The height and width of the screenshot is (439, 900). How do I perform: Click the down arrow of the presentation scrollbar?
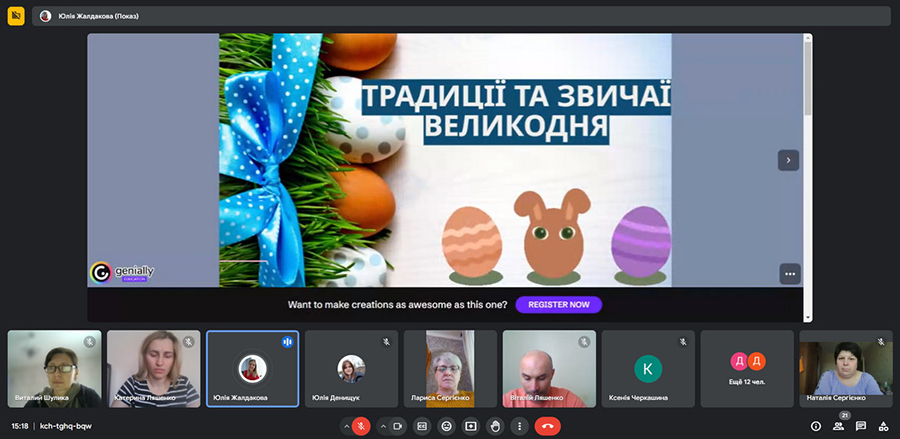(x=808, y=318)
